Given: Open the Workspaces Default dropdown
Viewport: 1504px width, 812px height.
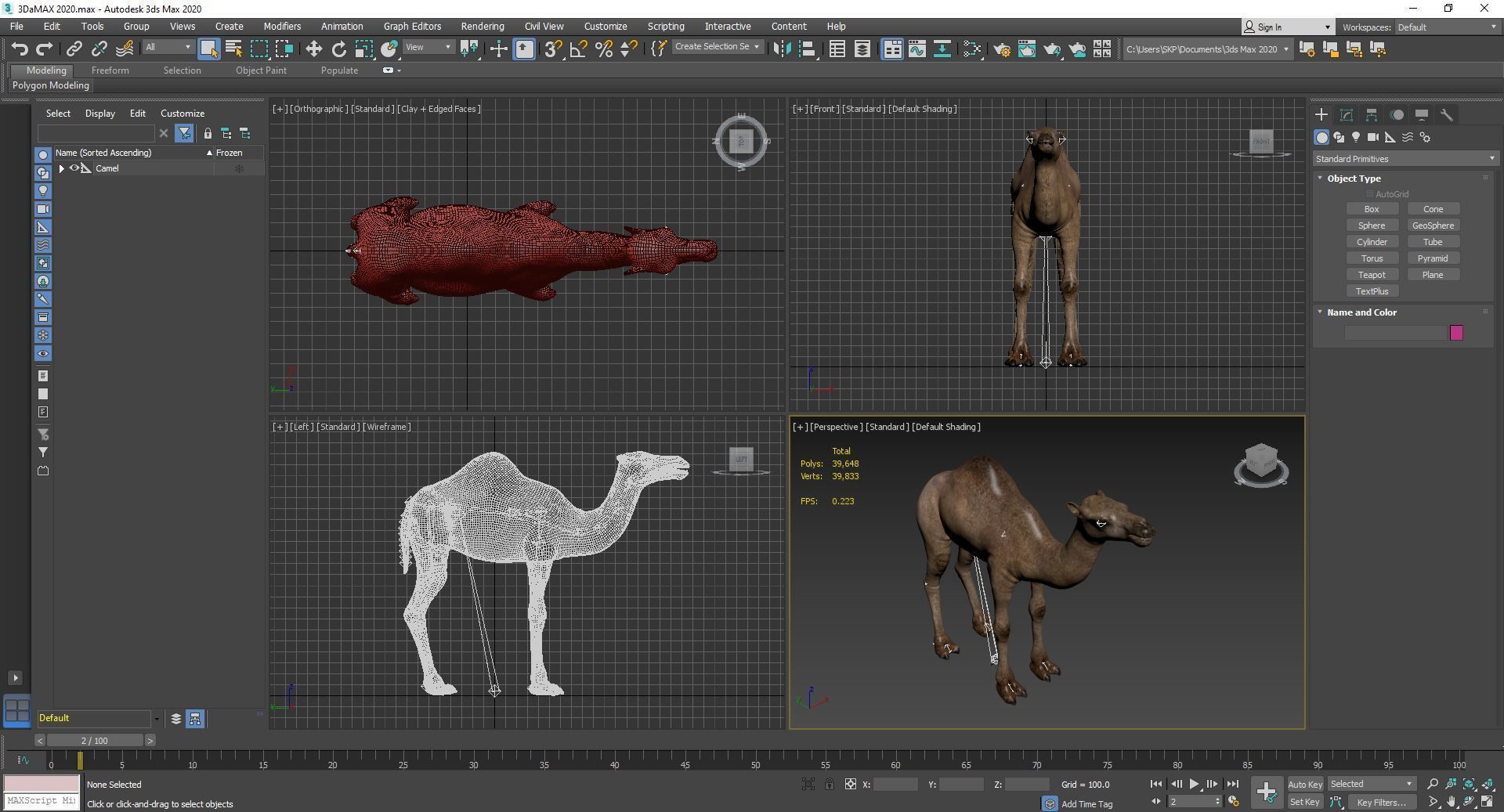Looking at the screenshot, I should pos(1447,27).
